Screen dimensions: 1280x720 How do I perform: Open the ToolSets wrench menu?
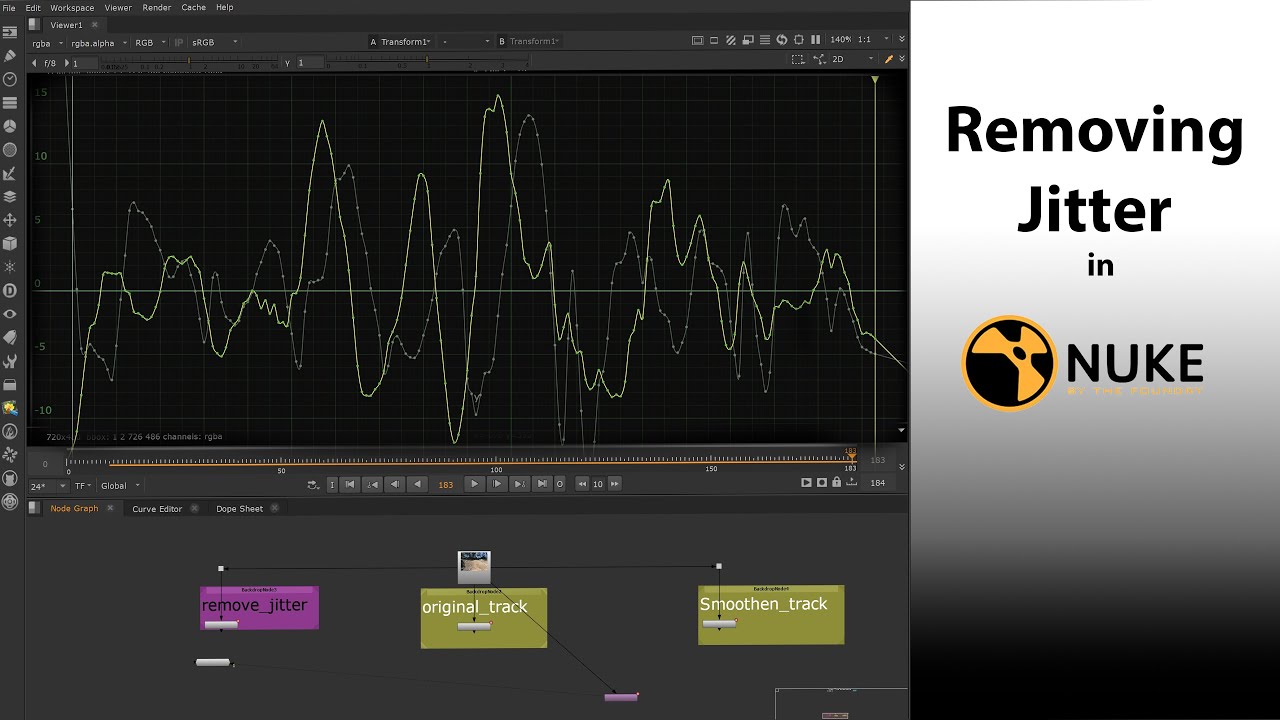tap(10, 361)
